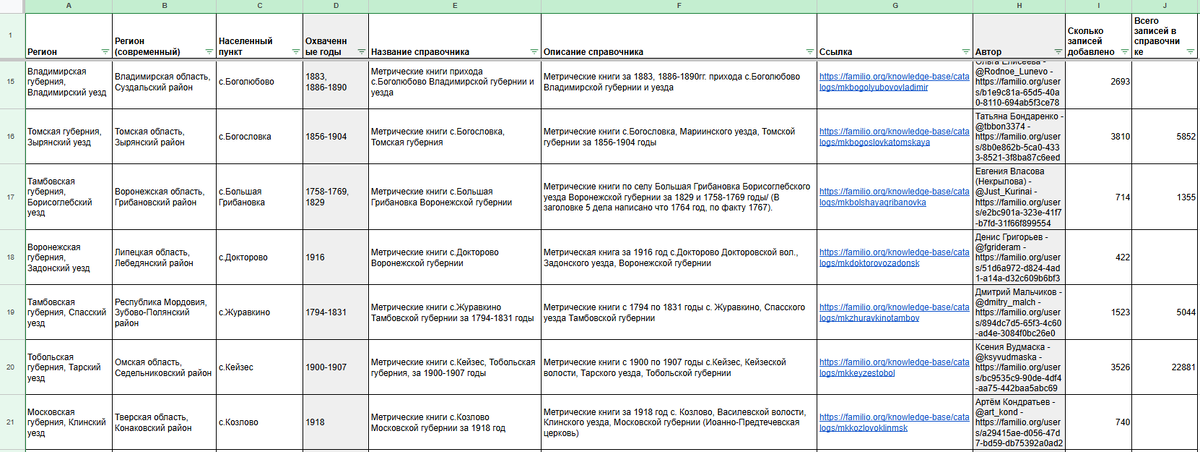Screen dimensions: 1200x452
Task: Select the cell Московская губерния, Клинский уезд
Action: 67,422
